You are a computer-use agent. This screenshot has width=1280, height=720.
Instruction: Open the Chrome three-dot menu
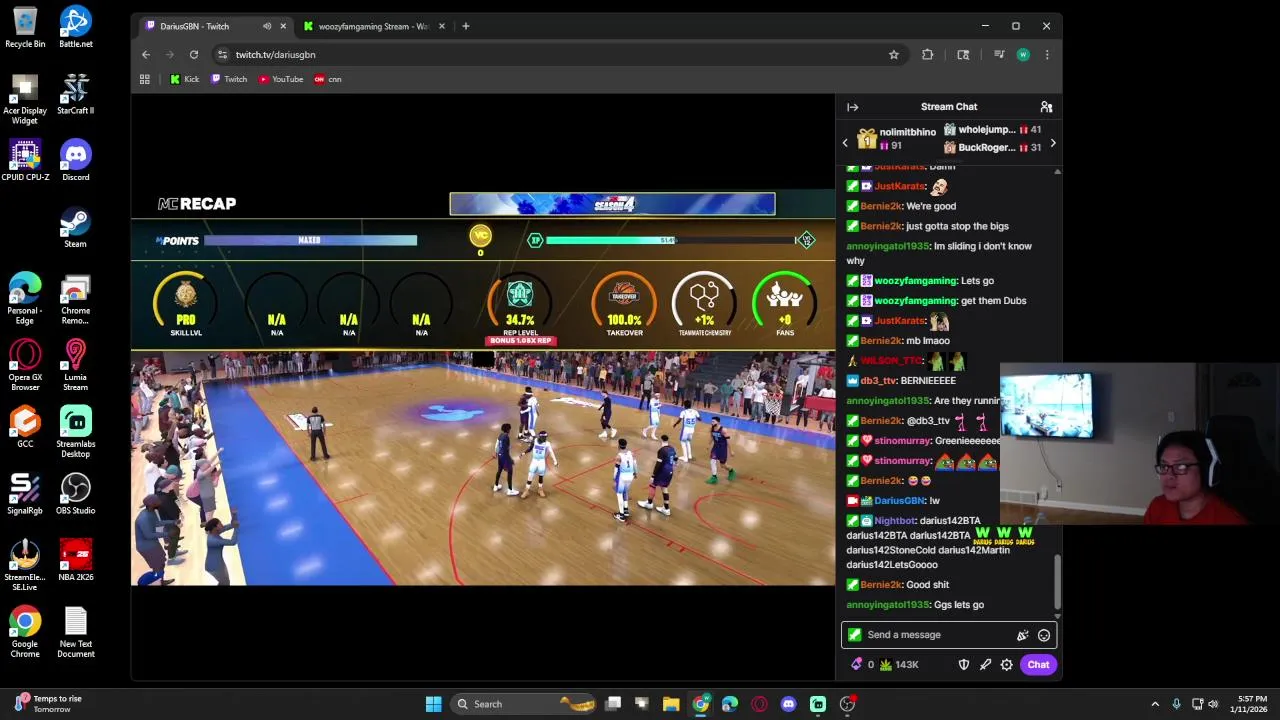pyautogui.click(x=1047, y=55)
